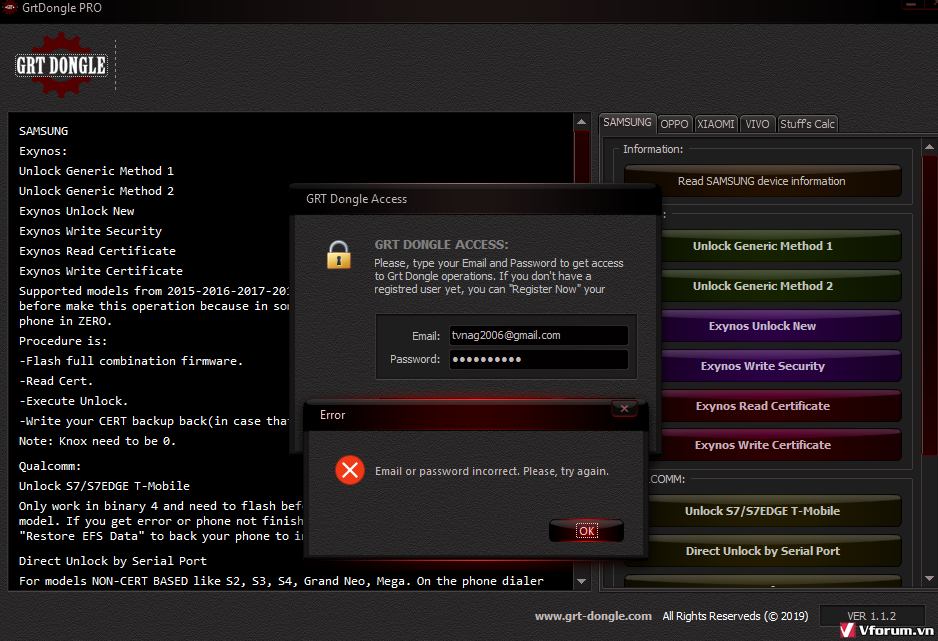Focus the Email input field
Image resolution: width=938 pixels, height=641 pixels.
[538, 335]
